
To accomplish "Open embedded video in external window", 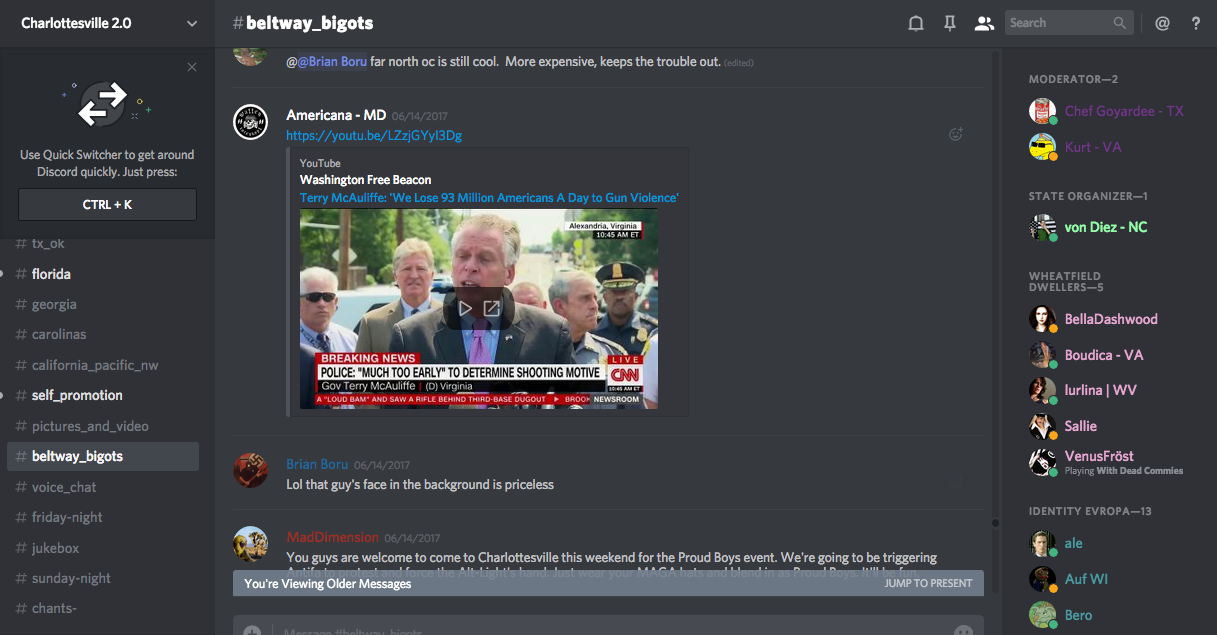I will coord(492,308).
